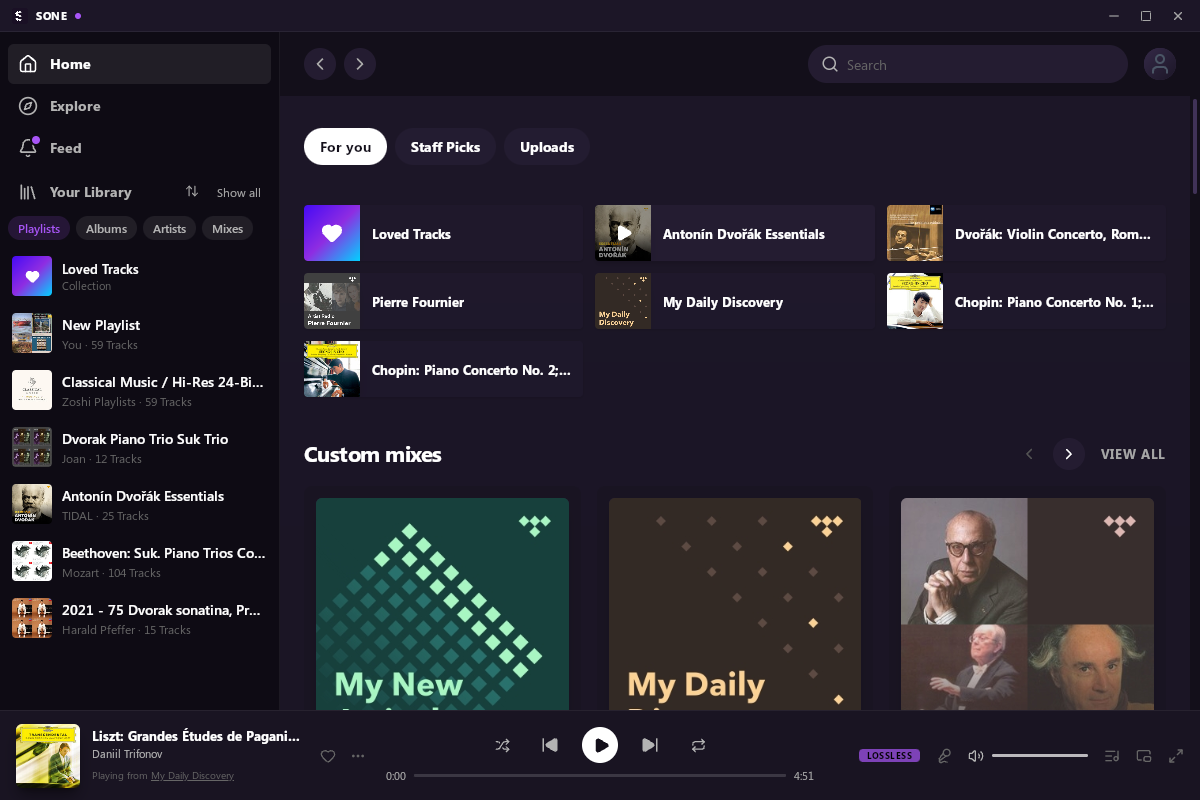The width and height of the screenshot is (1200, 800).
Task: Filter library by Artists
Action: (x=169, y=229)
